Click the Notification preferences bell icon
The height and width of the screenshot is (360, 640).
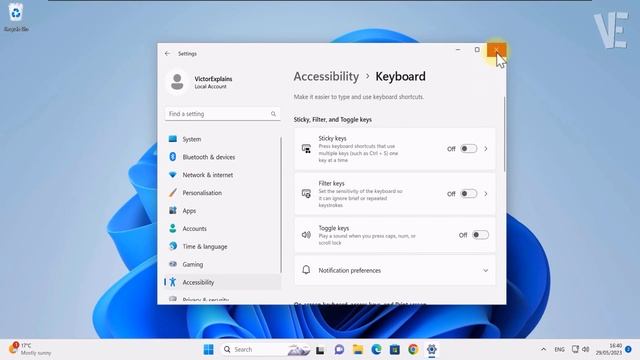(306, 270)
